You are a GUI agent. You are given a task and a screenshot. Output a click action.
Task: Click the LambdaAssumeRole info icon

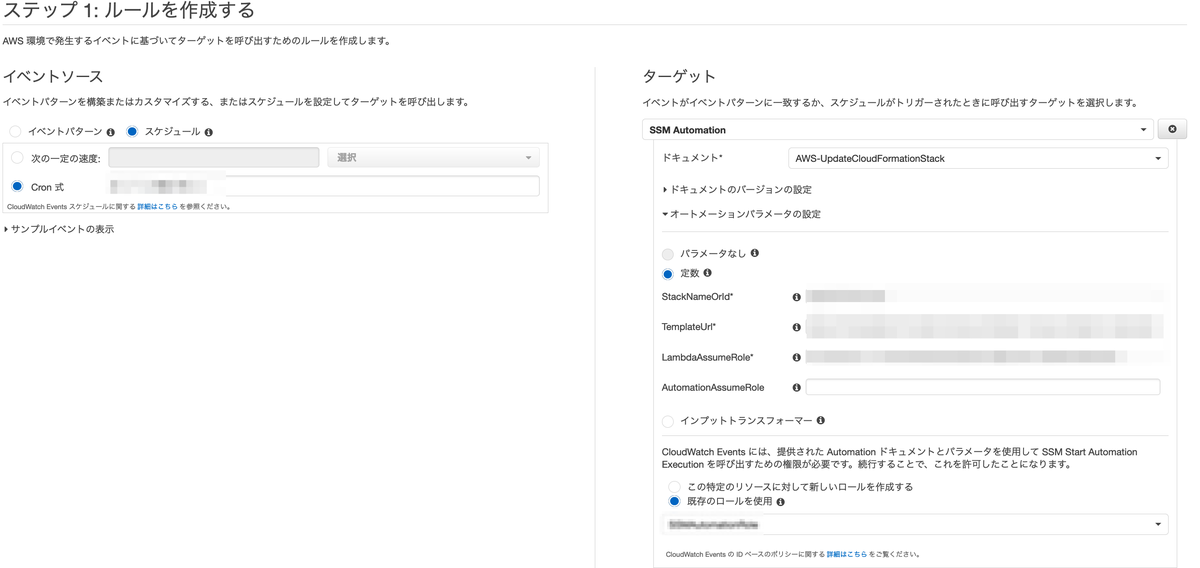[797, 357]
